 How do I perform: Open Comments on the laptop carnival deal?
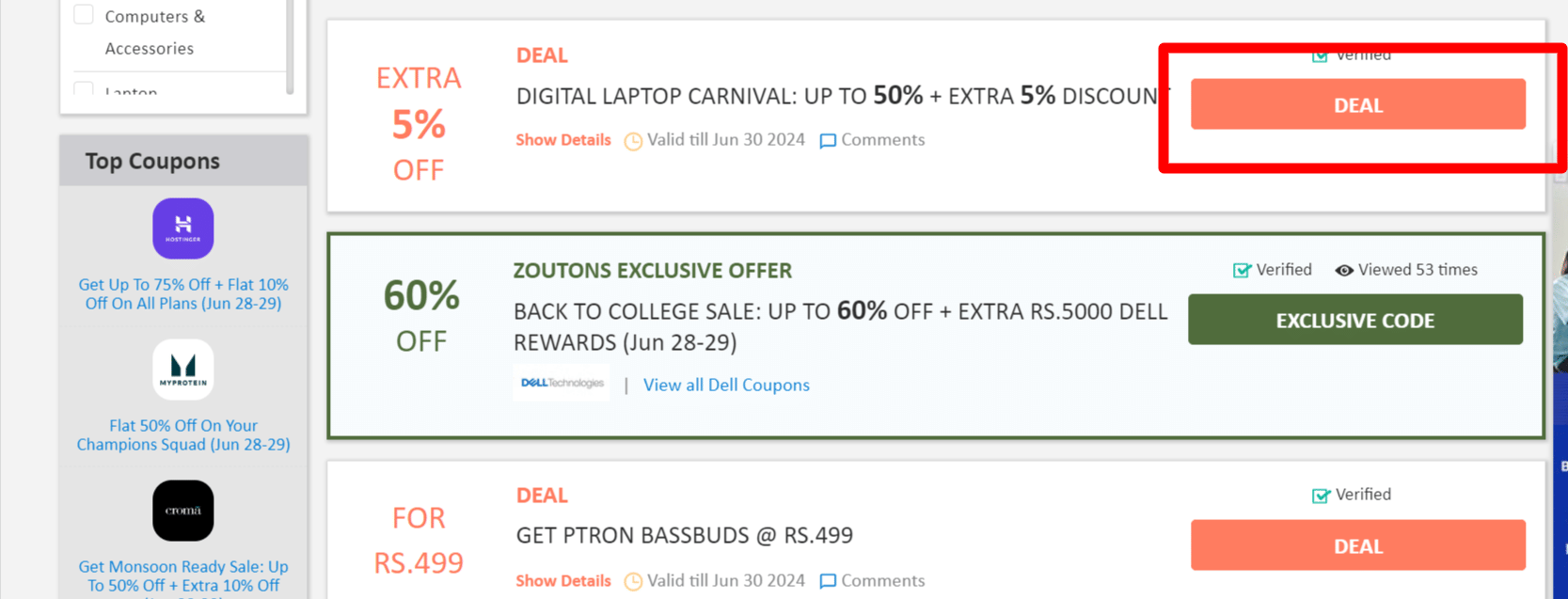click(x=882, y=140)
